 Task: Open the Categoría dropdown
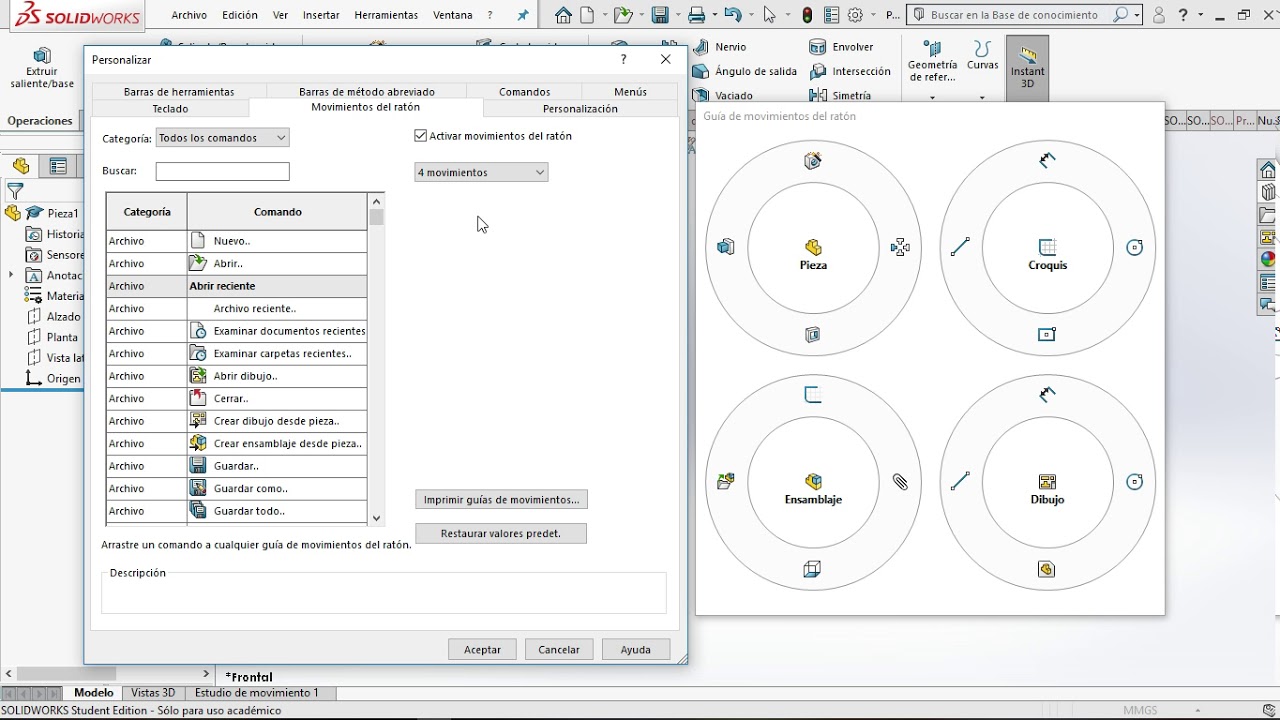pyautogui.click(x=222, y=138)
